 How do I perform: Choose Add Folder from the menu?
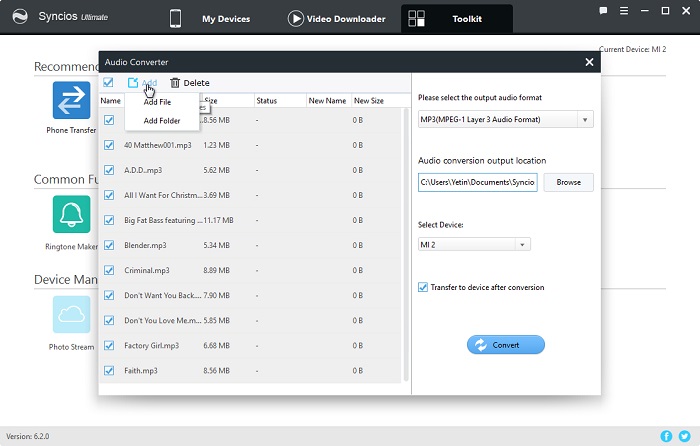(162, 121)
